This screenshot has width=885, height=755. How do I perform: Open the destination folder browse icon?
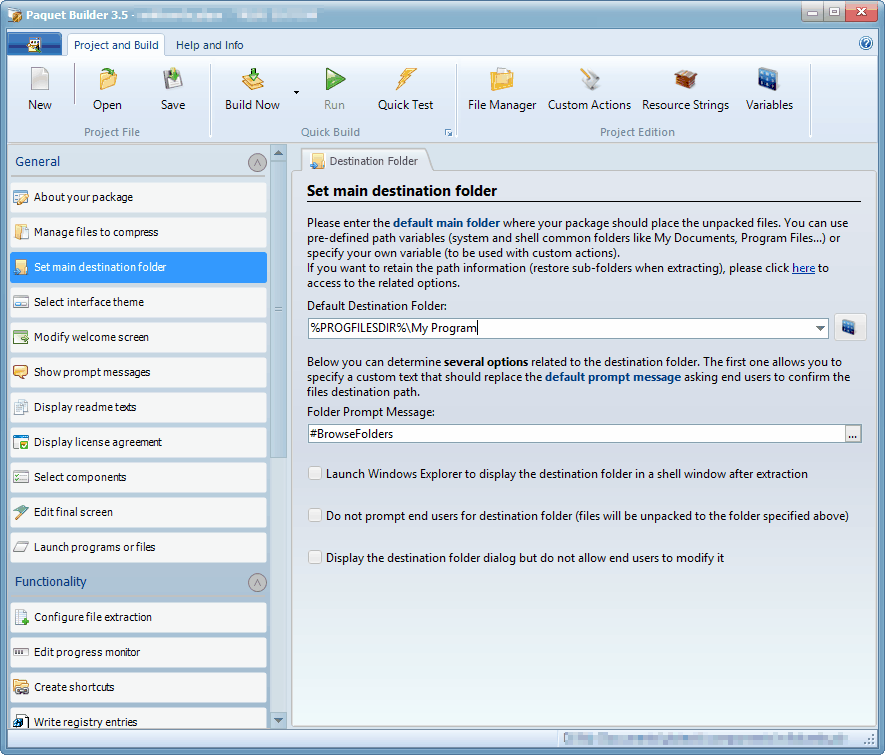(849, 327)
